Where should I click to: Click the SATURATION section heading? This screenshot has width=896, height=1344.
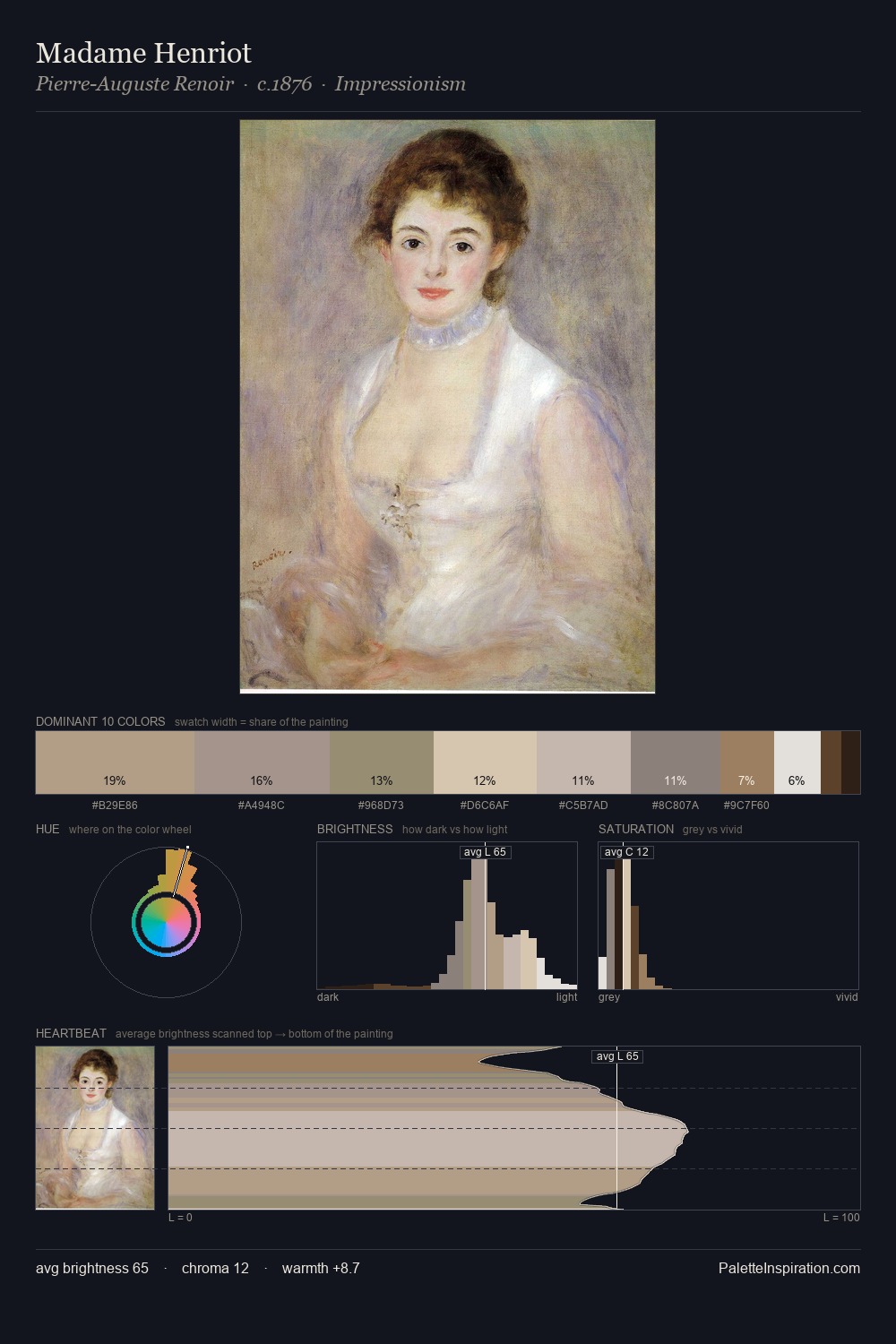(636, 829)
